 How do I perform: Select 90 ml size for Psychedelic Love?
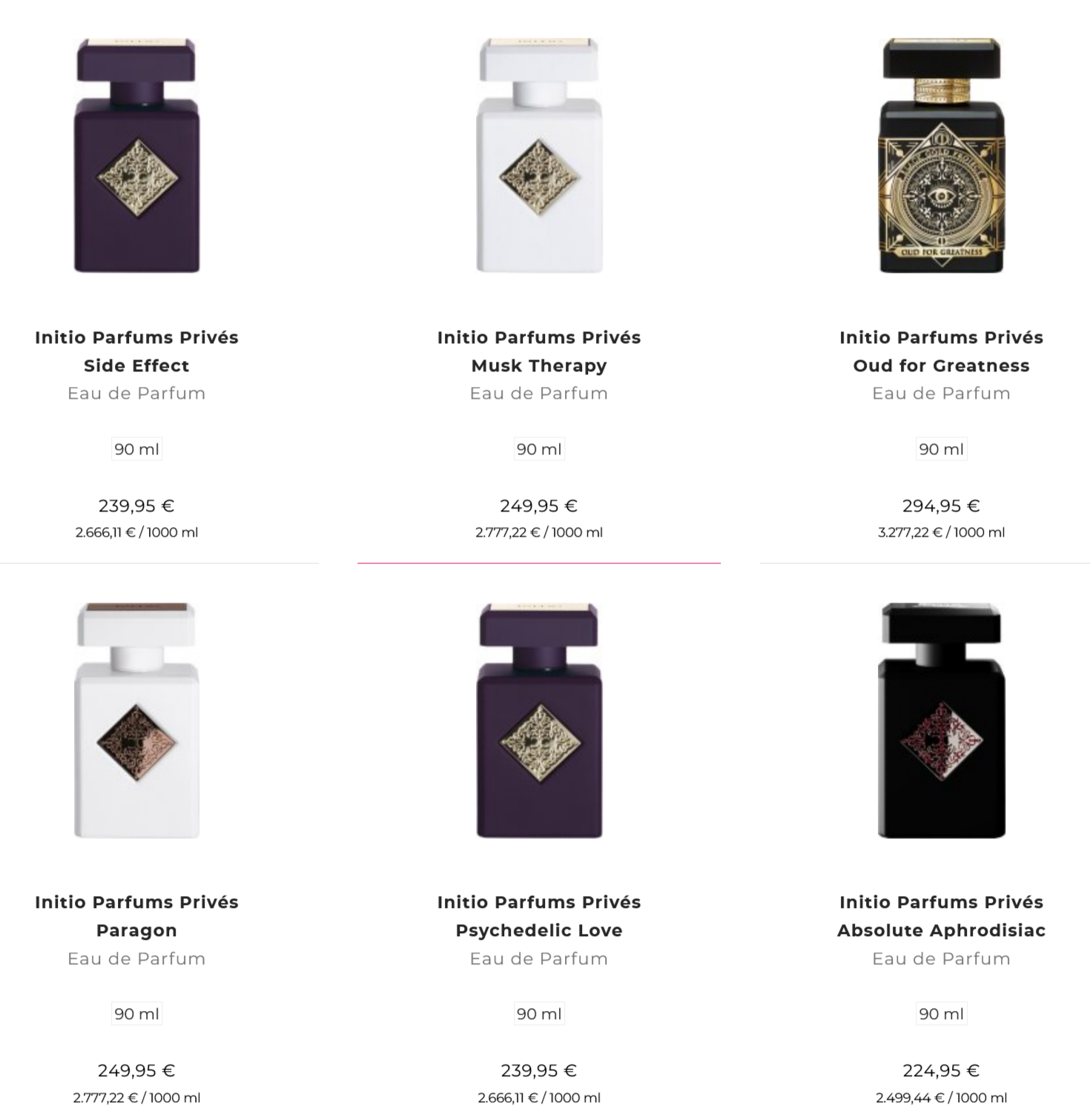[x=539, y=1014]
